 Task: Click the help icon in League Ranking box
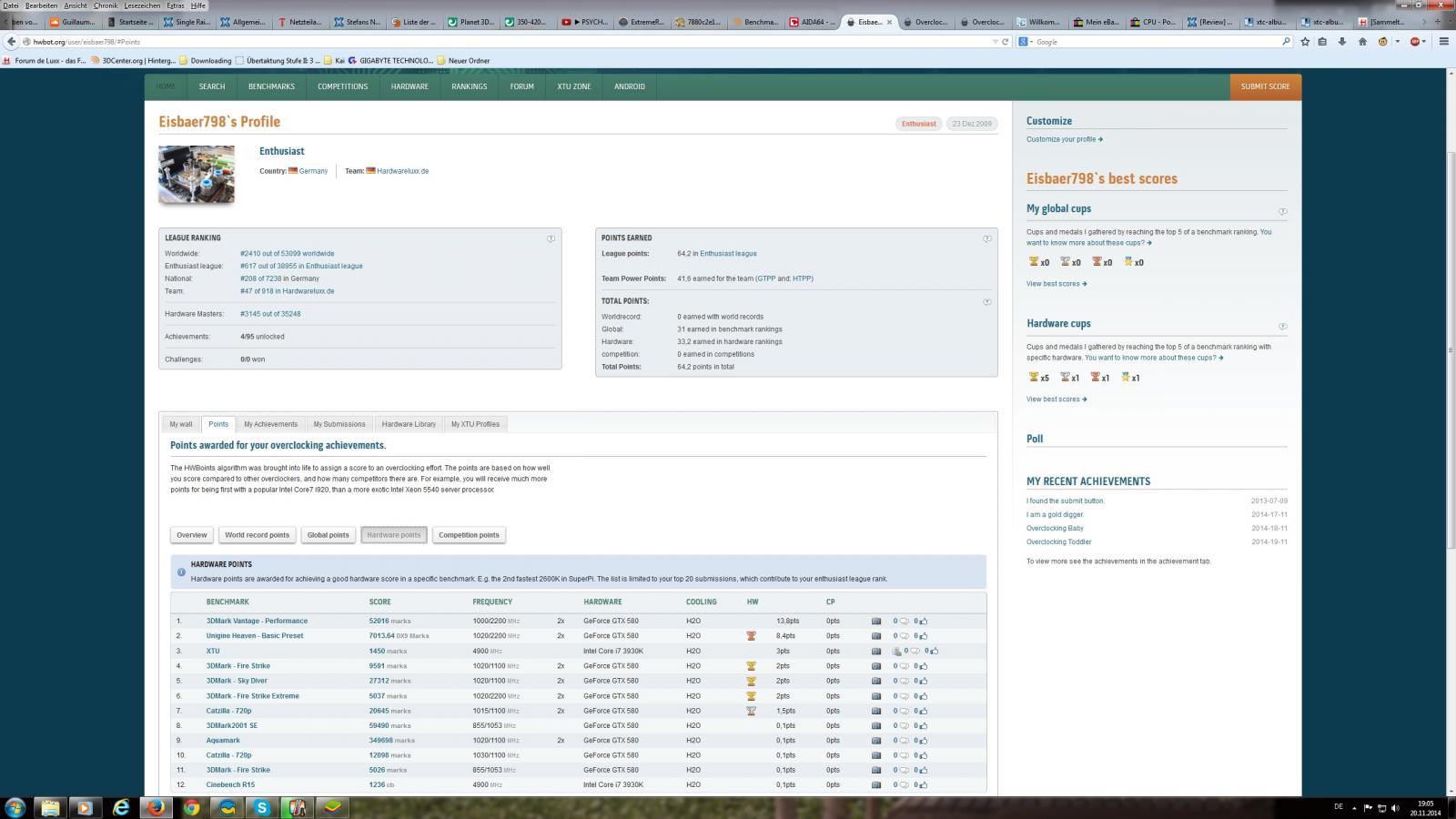(551, 238)
